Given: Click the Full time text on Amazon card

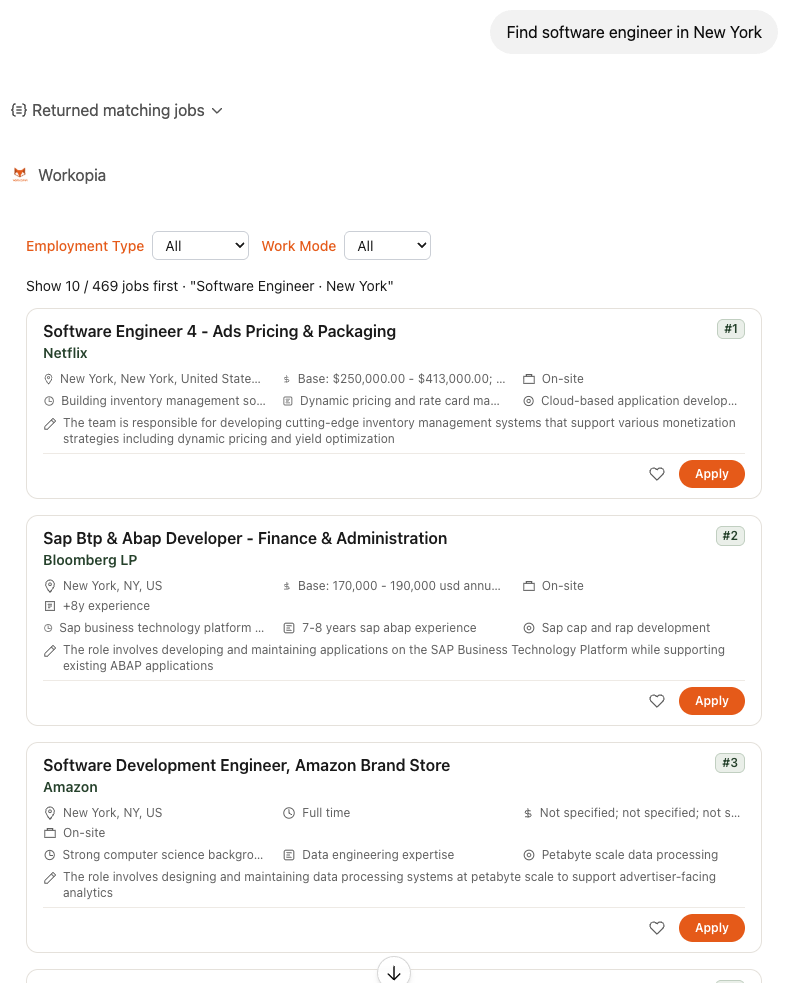Looking at the screenshot, I should tap(326, 812).
